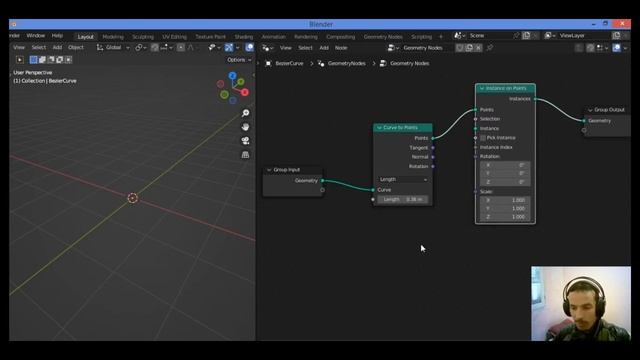Open the node editor Node menu

pyautogui.click(x=341, y=48)
